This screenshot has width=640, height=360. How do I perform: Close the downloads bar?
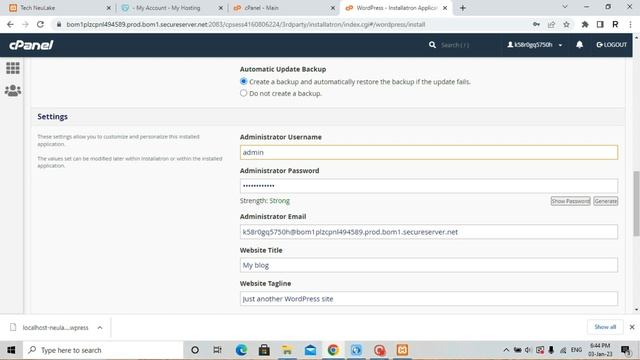click(632, 327)
